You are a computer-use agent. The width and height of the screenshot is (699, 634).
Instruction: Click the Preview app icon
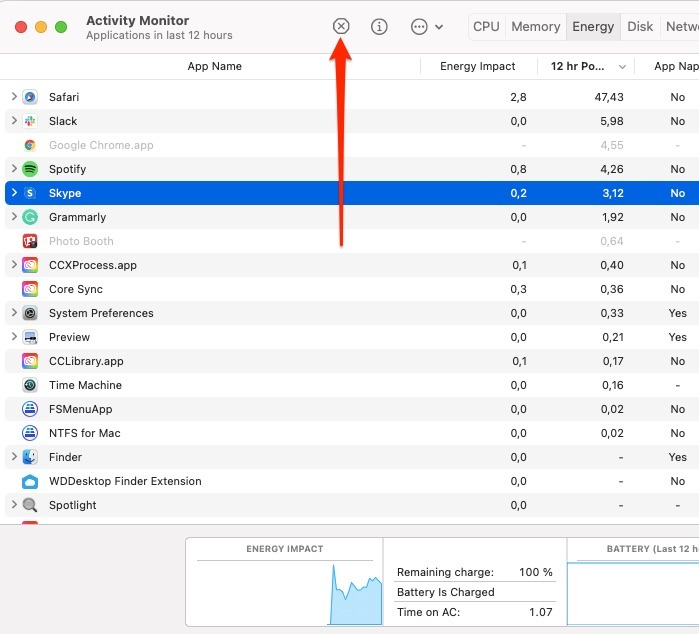[30, 337]
